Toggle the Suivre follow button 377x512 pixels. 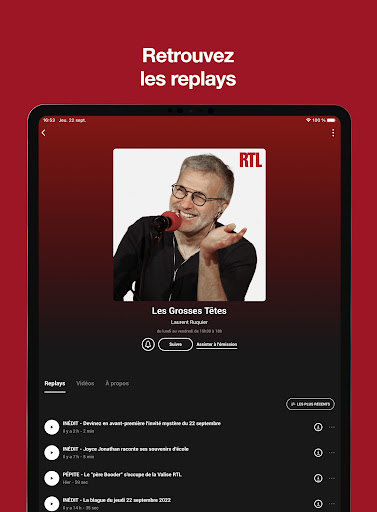pos(175,344)
